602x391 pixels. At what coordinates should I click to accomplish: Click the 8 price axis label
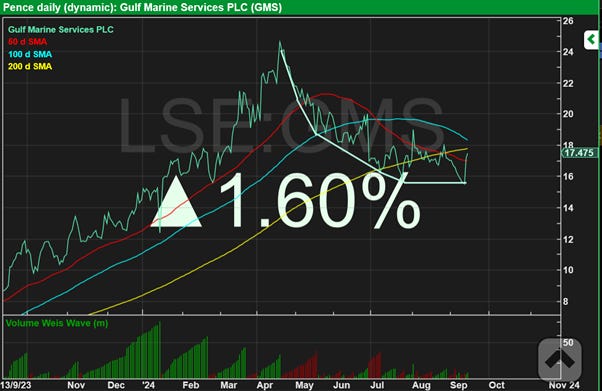(x=566, y=302)
